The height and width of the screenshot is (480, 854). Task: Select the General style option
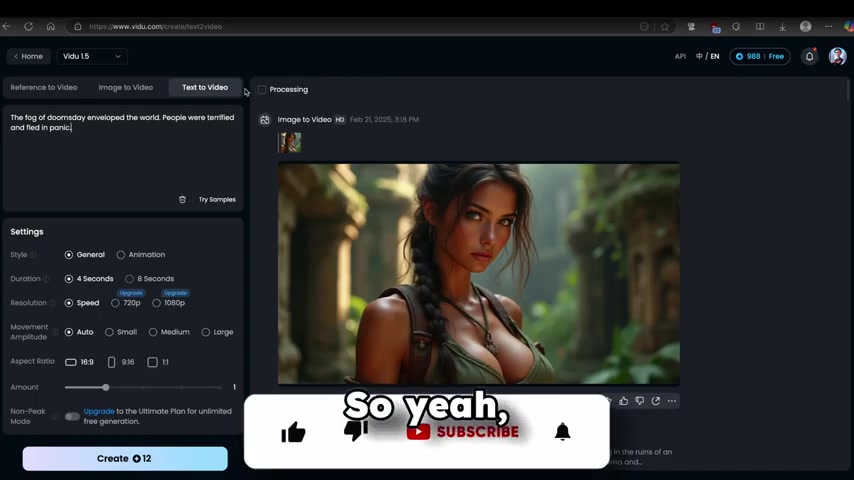click(x=84, y=254)
